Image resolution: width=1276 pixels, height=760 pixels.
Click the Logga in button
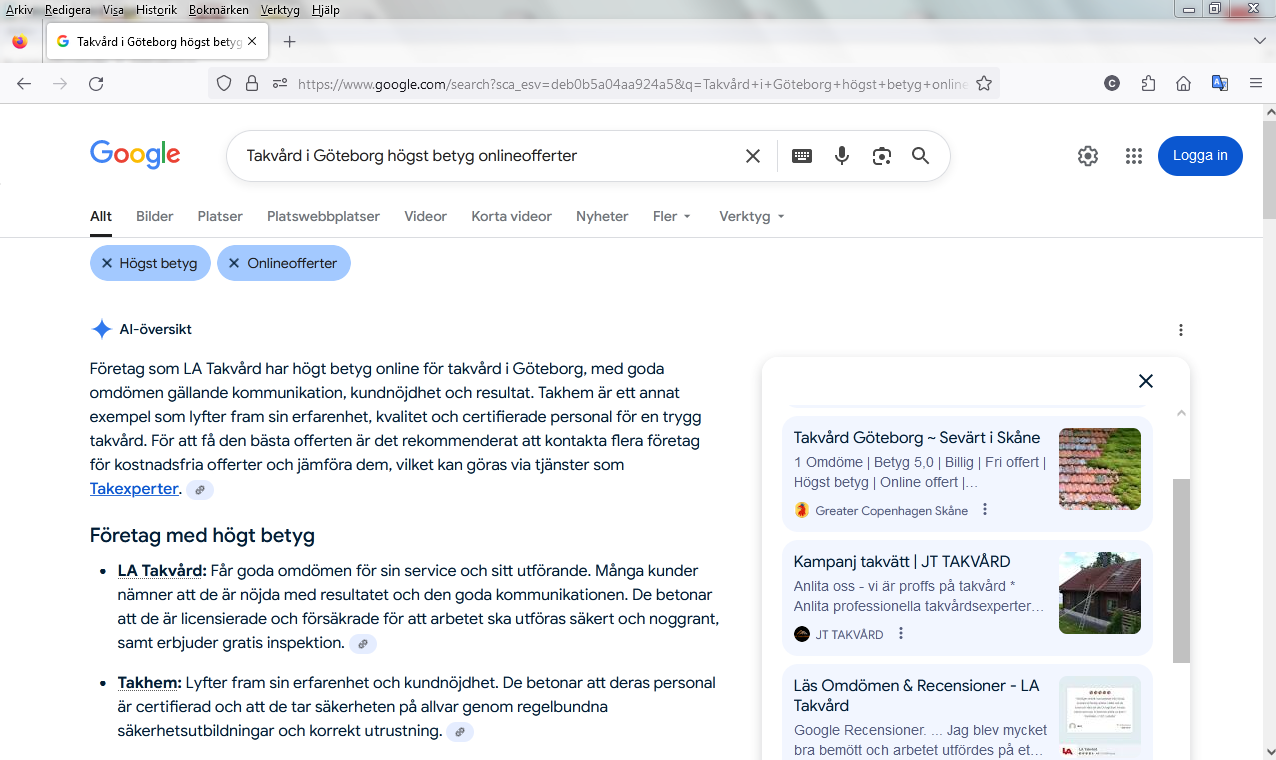pyautogui.click(x=1200, y=156)
